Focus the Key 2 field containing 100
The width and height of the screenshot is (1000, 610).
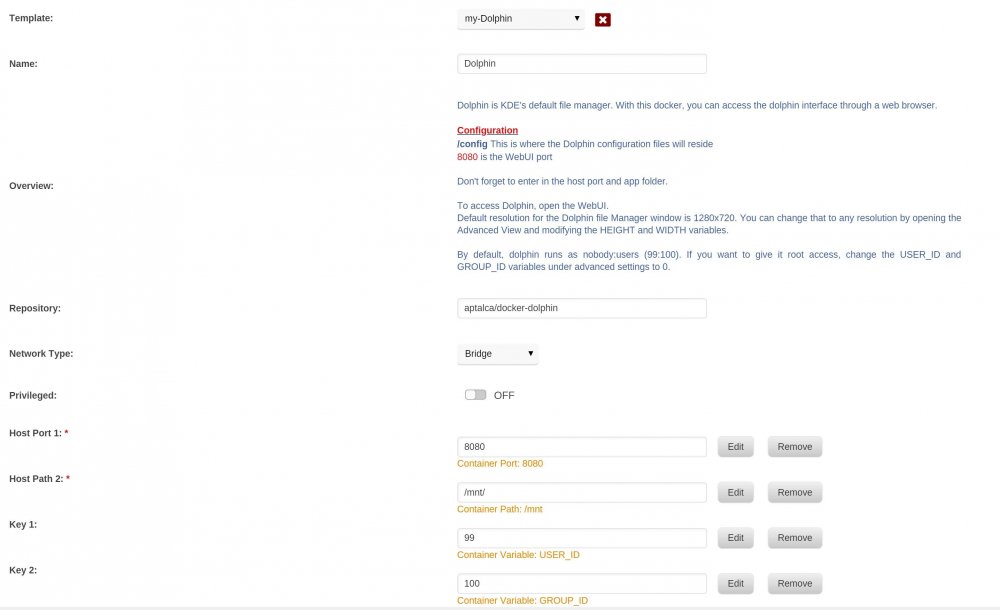[x=582, y=584]
